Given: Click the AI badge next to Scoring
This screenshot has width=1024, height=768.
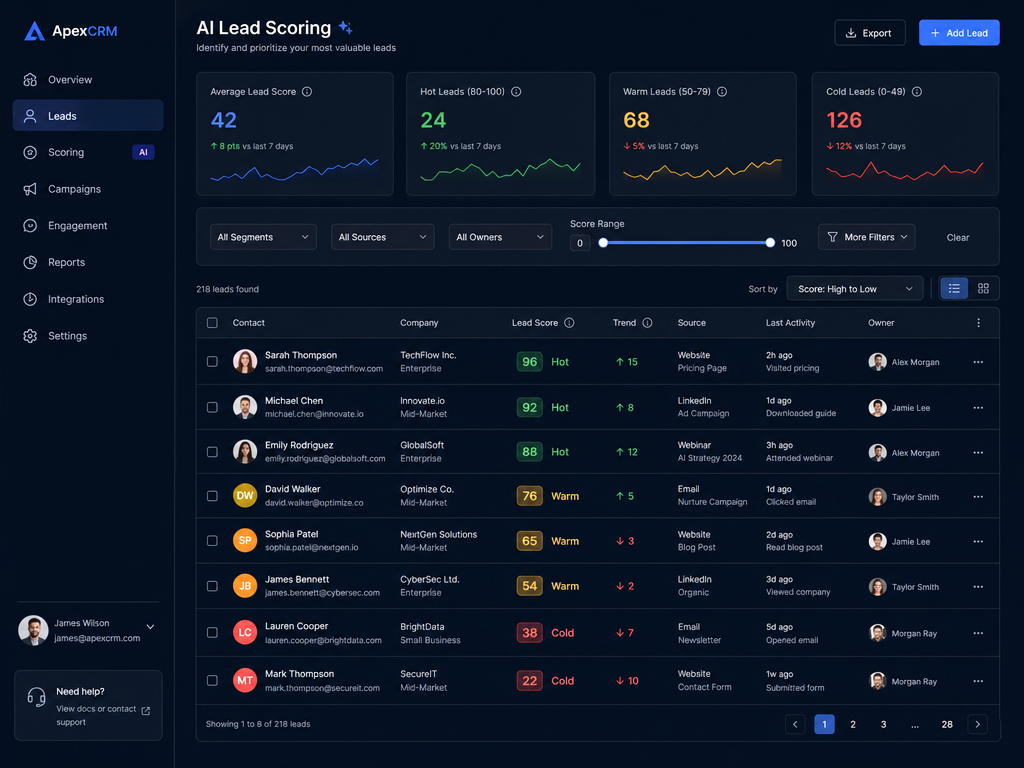Looking at the screenshot, I should (143, 152).
